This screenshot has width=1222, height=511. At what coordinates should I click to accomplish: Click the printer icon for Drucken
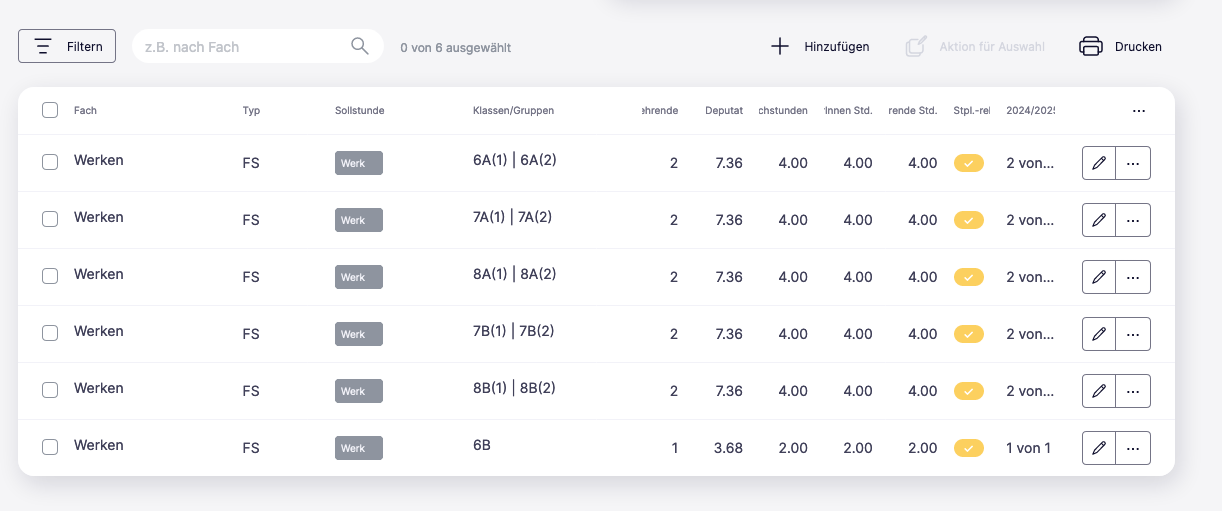pyautogui.click(x=1090, y=46)
